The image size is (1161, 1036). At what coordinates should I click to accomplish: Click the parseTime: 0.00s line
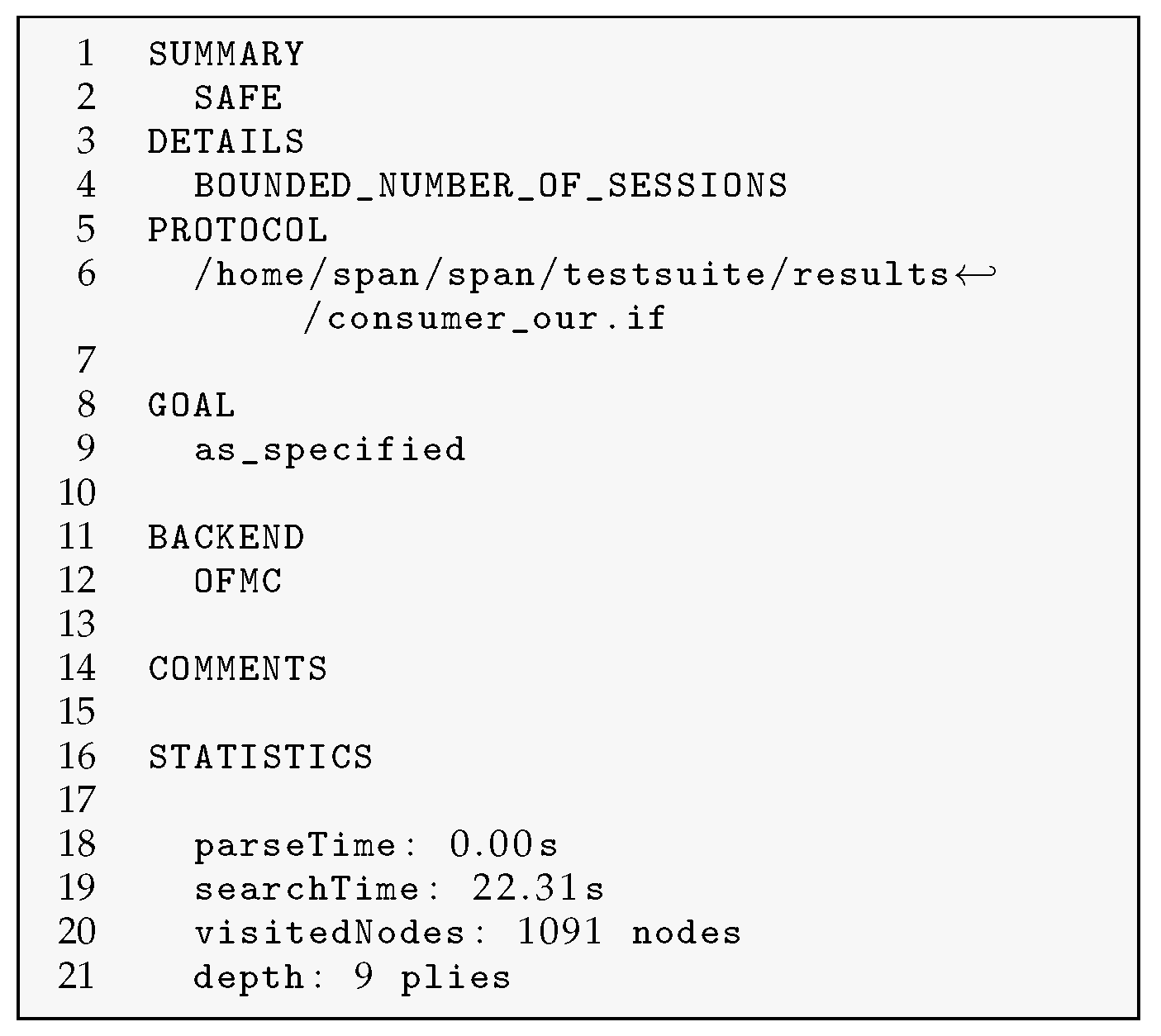coord(376,845)
